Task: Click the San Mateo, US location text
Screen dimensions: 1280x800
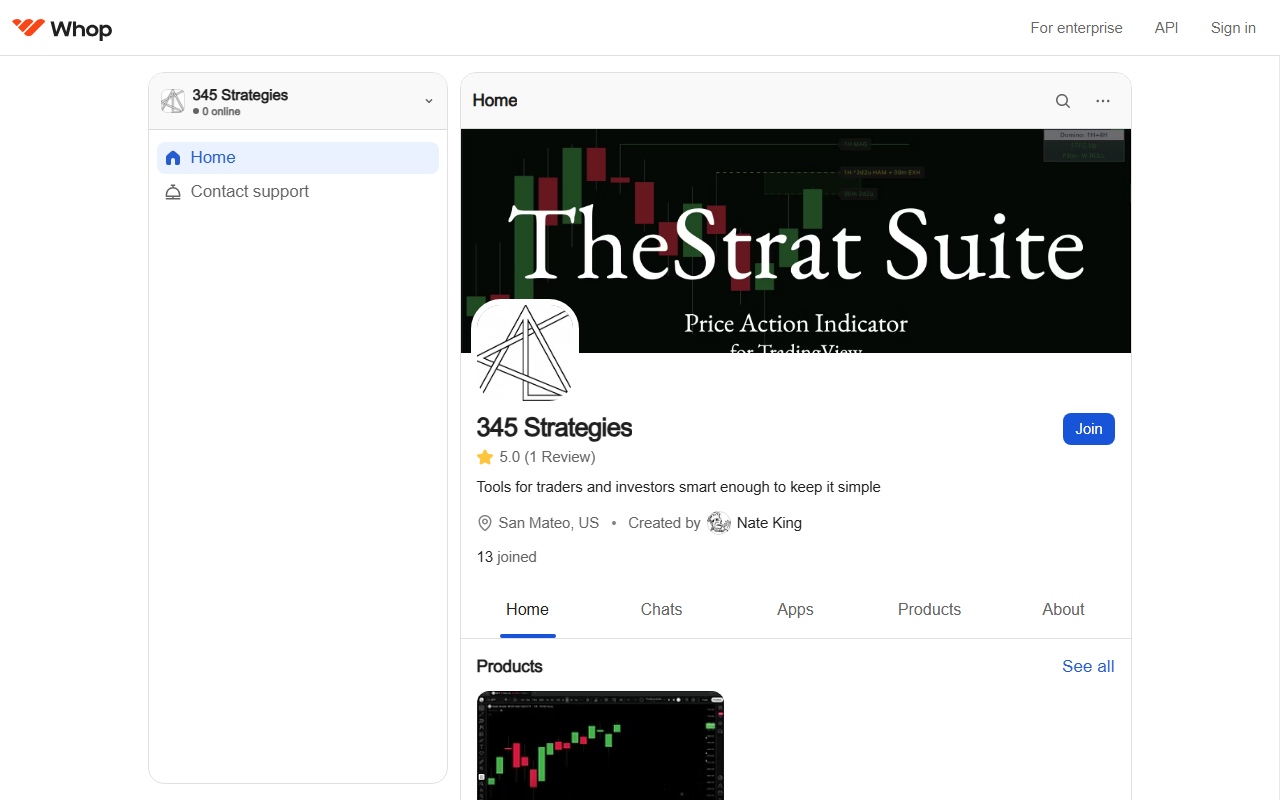Action: coord(549,523)
